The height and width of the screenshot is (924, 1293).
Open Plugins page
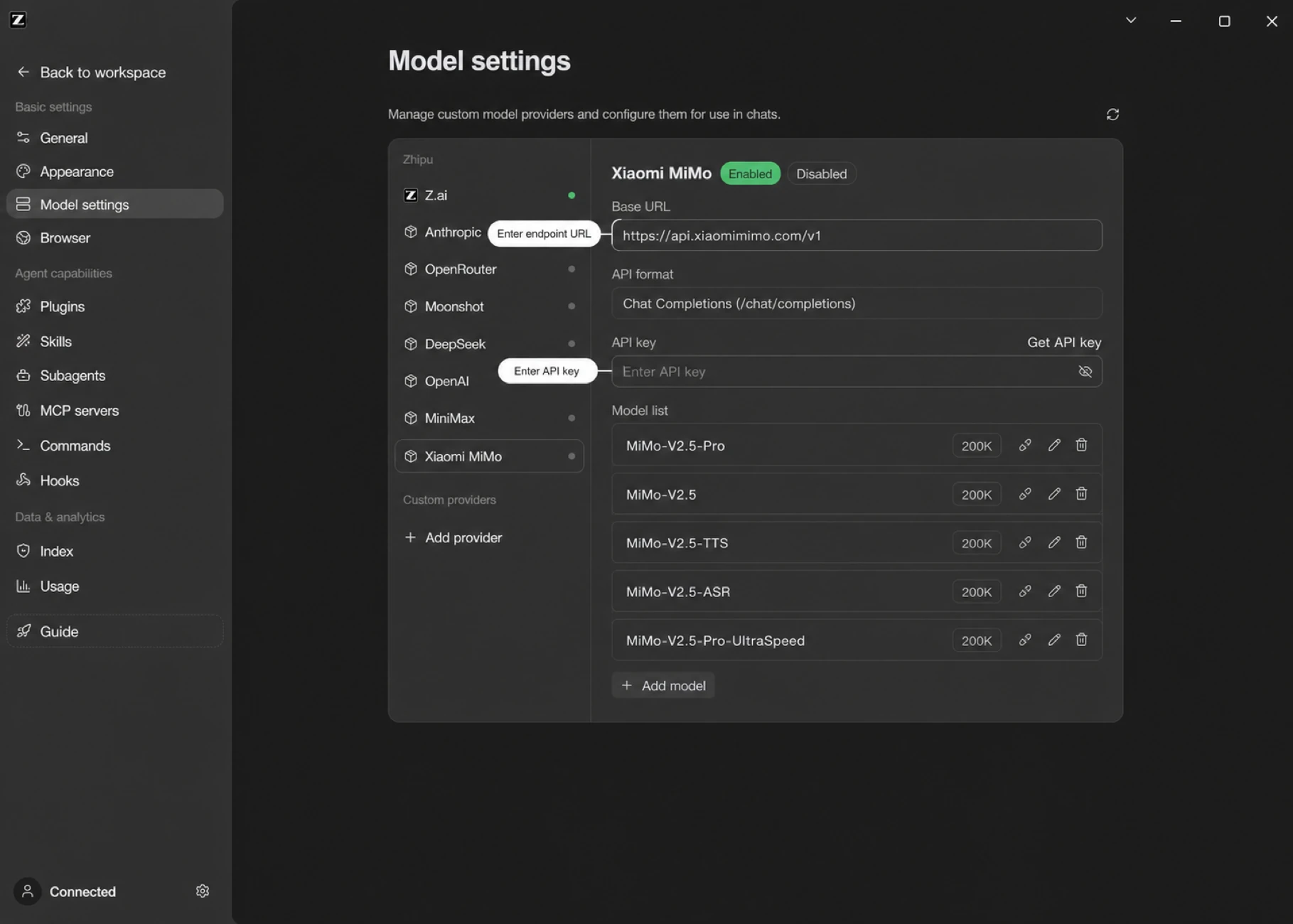115,306
